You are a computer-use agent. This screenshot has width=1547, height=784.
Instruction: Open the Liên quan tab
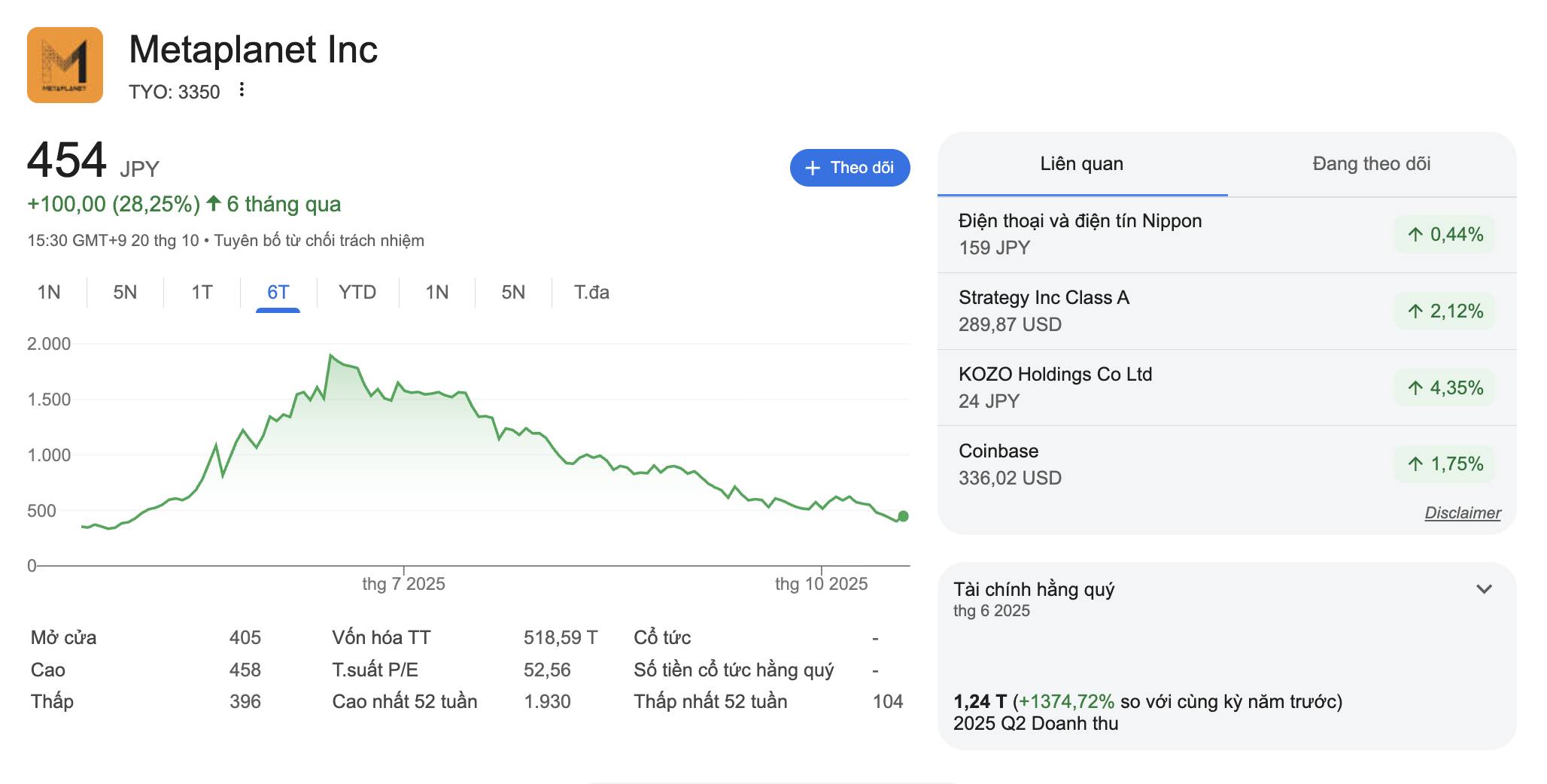[x=1081, y=164]
